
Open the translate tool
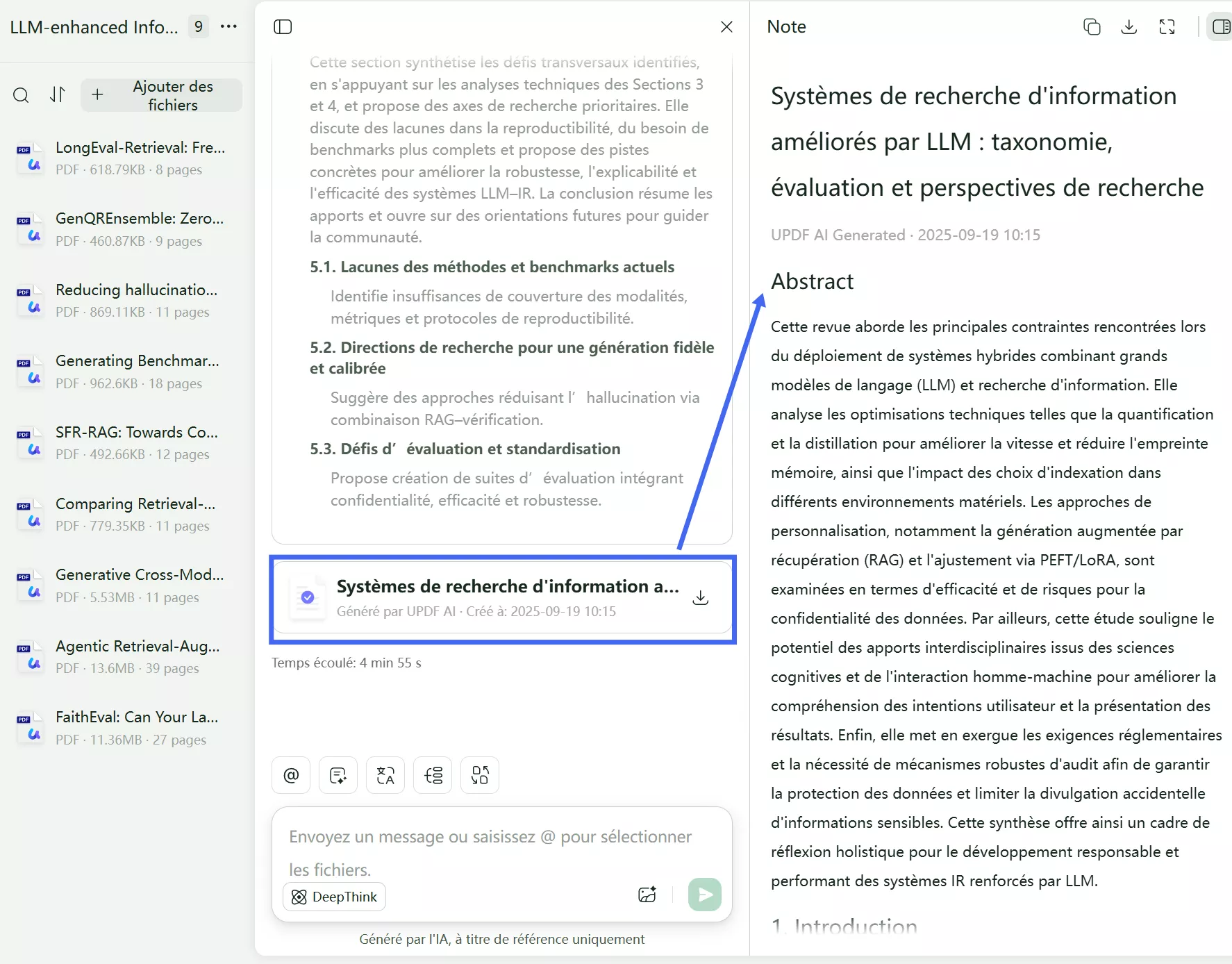click(385, 774)
